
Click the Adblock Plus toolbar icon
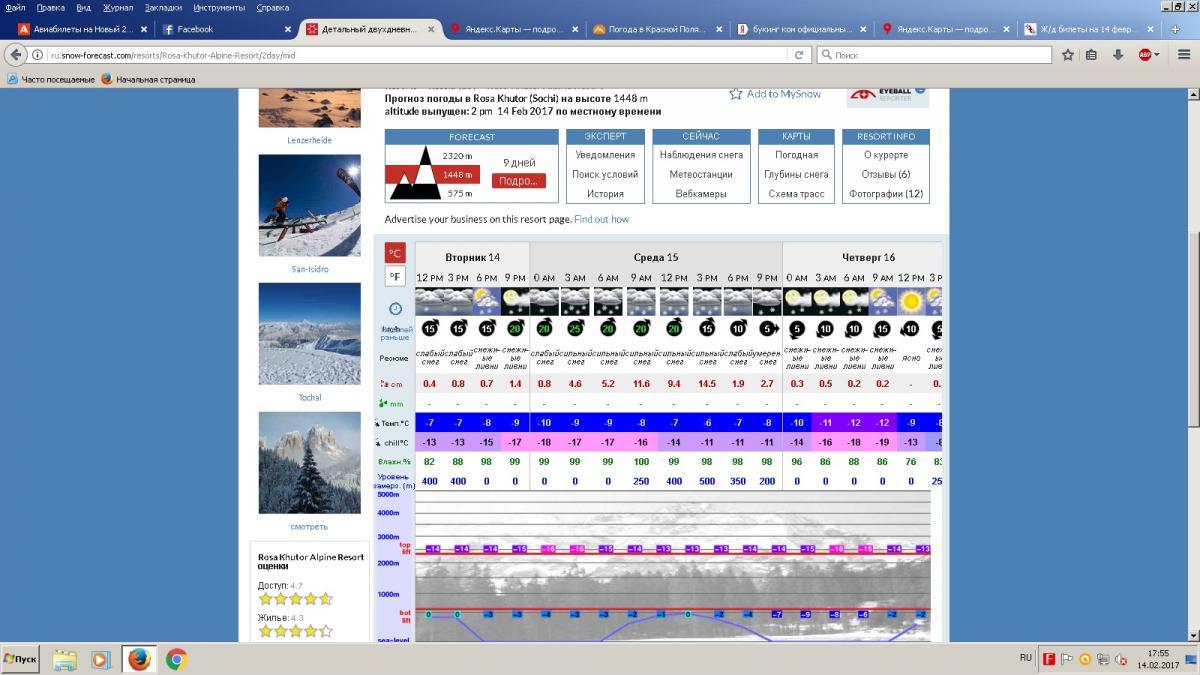click(x=1144, y=56)
